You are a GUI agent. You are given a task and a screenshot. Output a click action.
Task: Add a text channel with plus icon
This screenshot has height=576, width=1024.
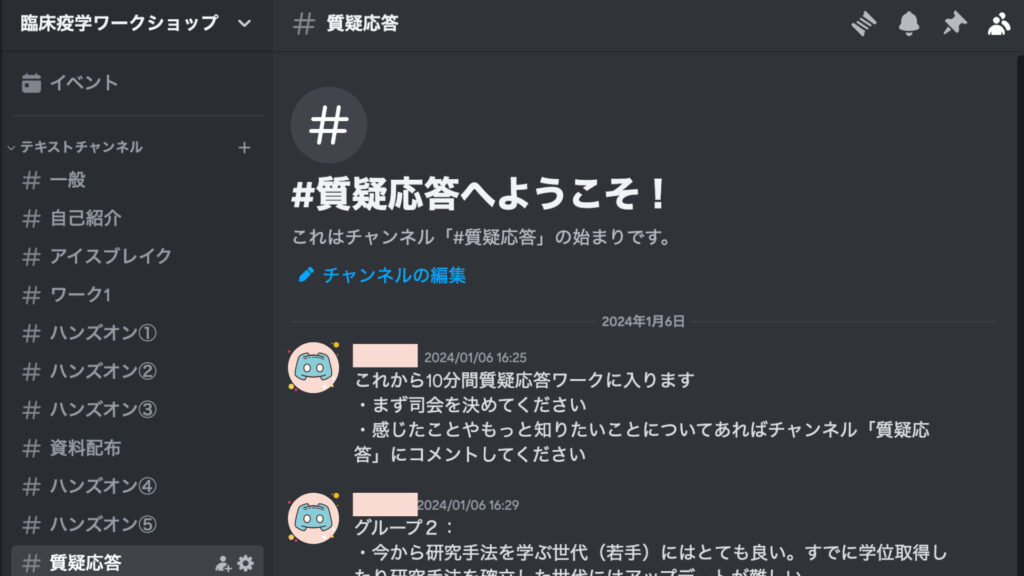244,148
